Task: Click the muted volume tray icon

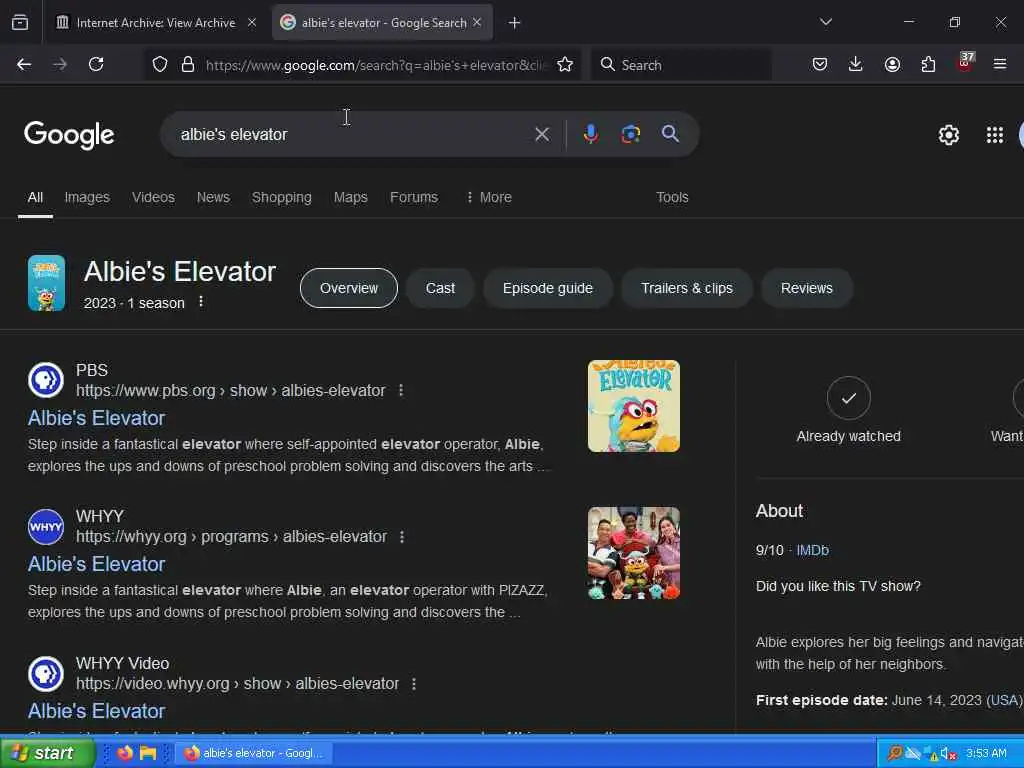Action: [x=948, y=754]
